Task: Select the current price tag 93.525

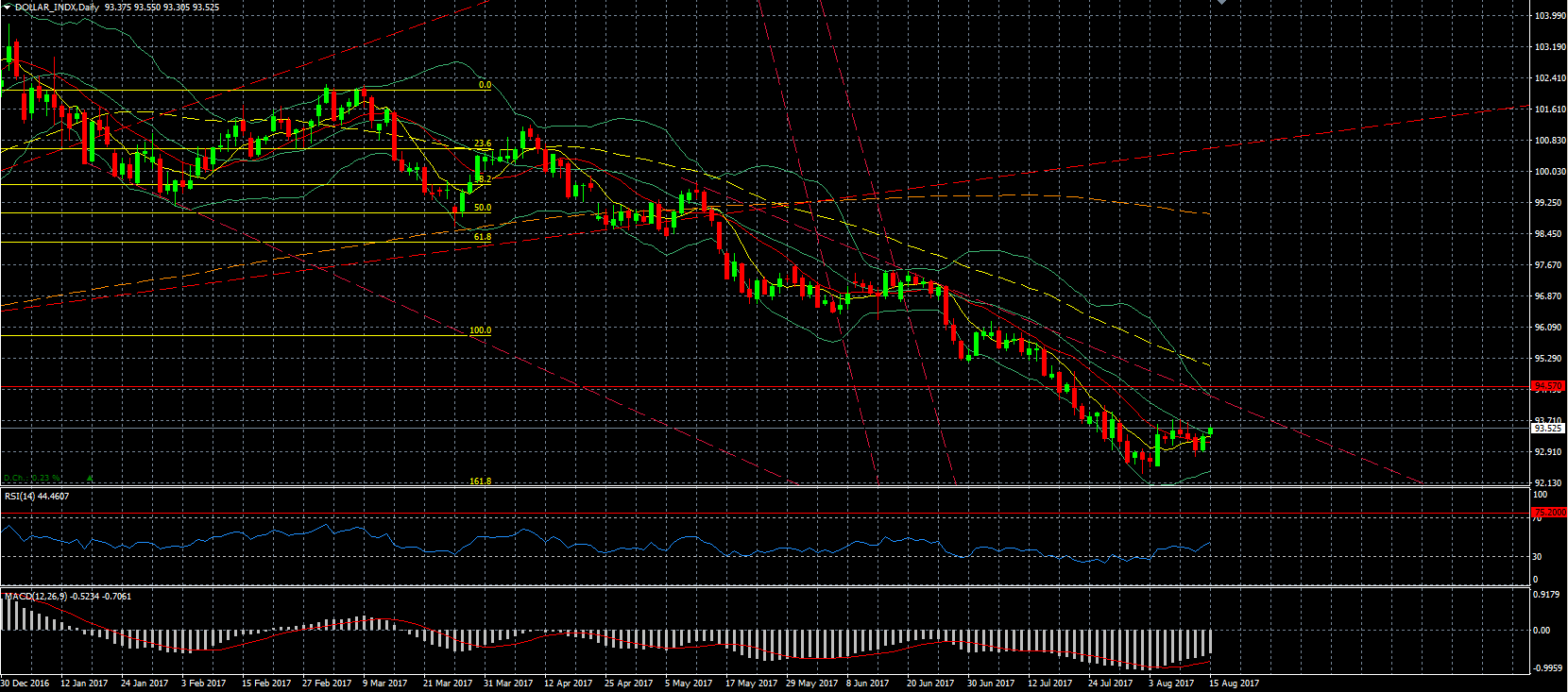Action: [1548, 429]
